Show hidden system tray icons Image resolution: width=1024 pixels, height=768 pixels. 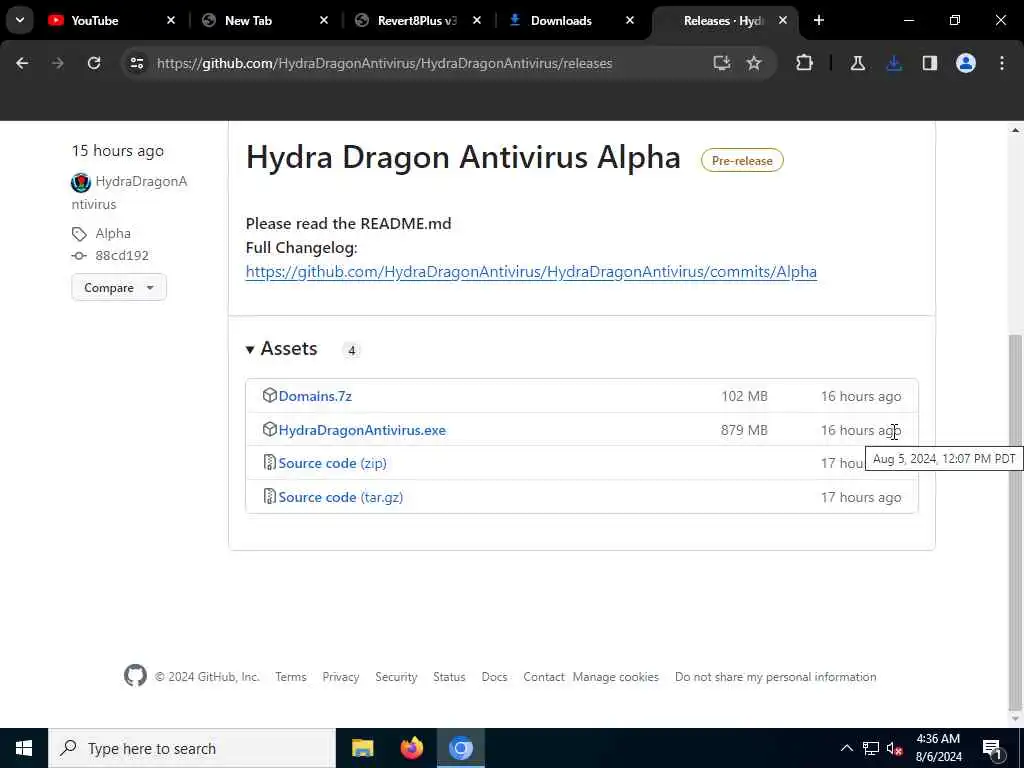847,748
